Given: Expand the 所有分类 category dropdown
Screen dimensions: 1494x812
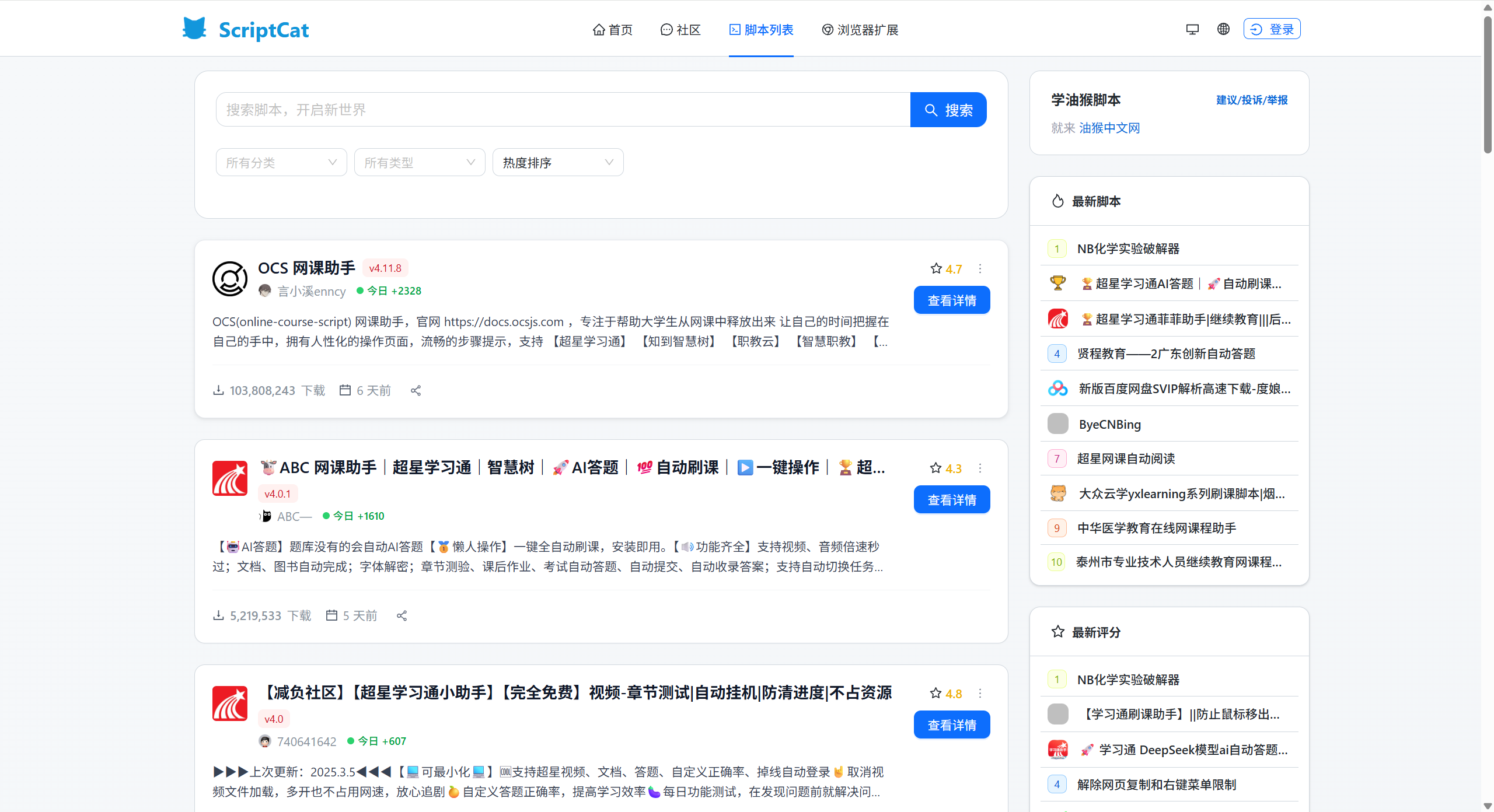Looking at the screenshot, I should (281, 162).
